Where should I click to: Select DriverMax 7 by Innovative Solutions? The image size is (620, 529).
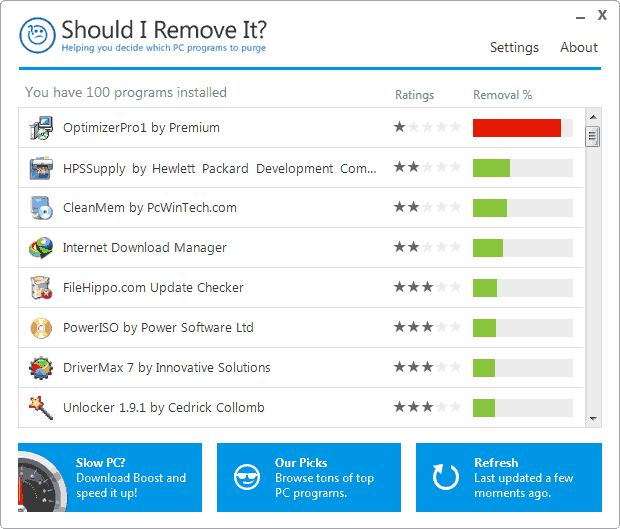(301, 368)
